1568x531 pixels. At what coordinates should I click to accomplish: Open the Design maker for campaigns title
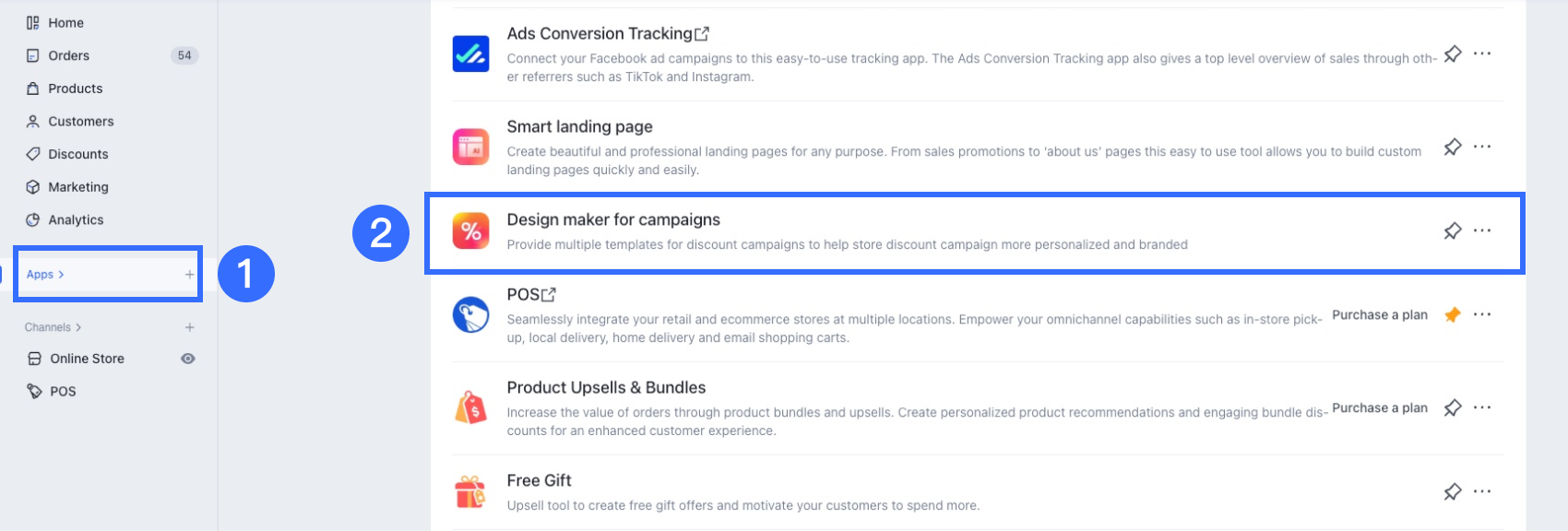(613, 219)
